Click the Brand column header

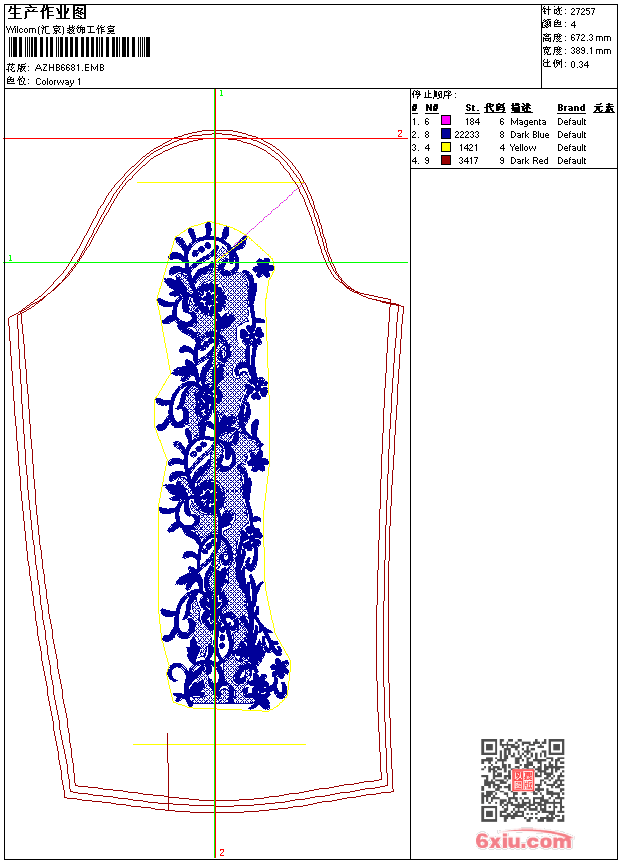(571, 108)
